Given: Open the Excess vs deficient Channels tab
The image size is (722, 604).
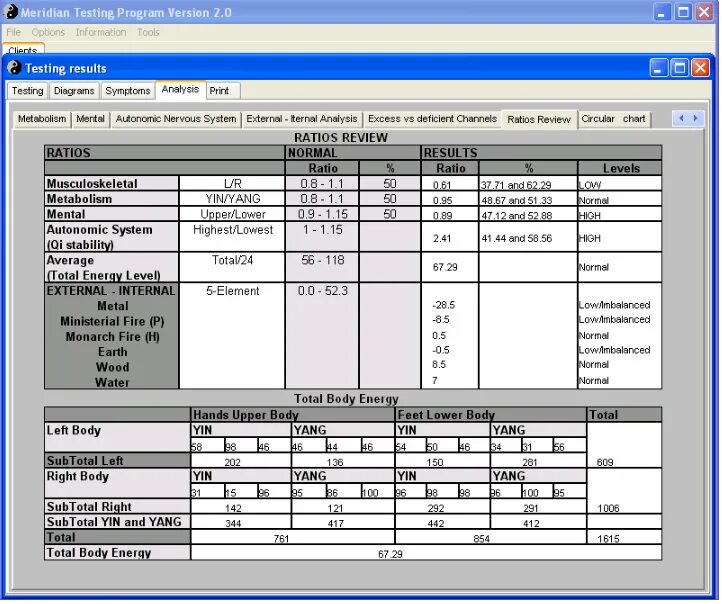Looking at the screenshot, I should pos(432,119).
